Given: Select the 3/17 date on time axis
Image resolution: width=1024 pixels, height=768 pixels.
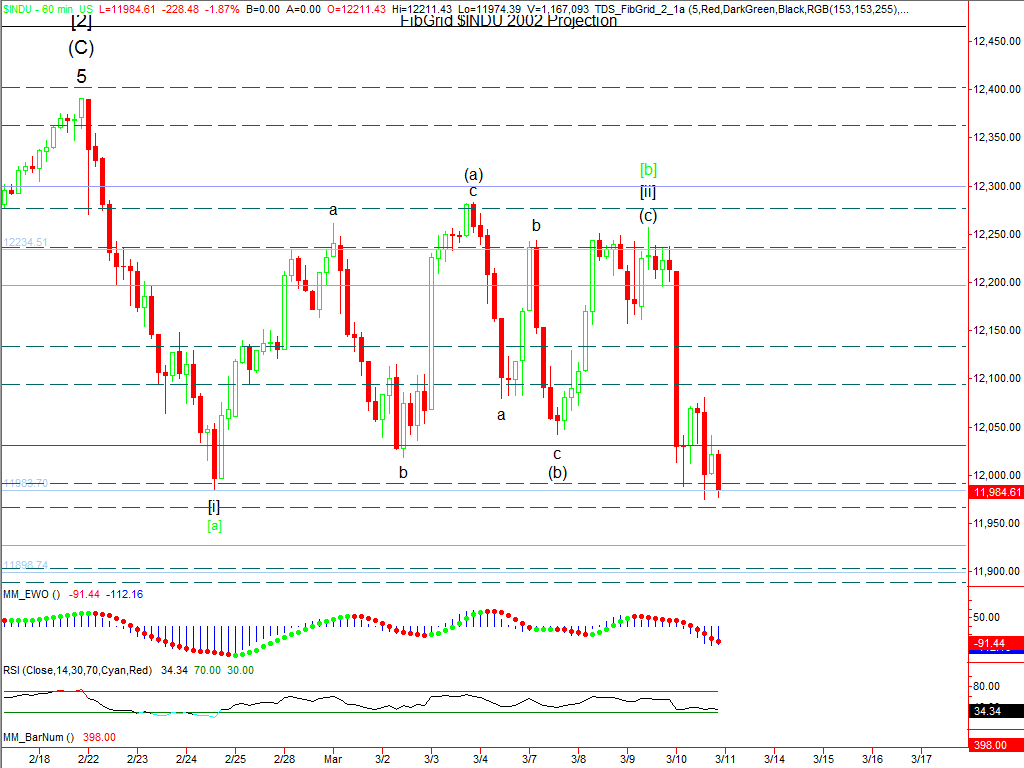Looking at the screenshot, I should point(921,760).
